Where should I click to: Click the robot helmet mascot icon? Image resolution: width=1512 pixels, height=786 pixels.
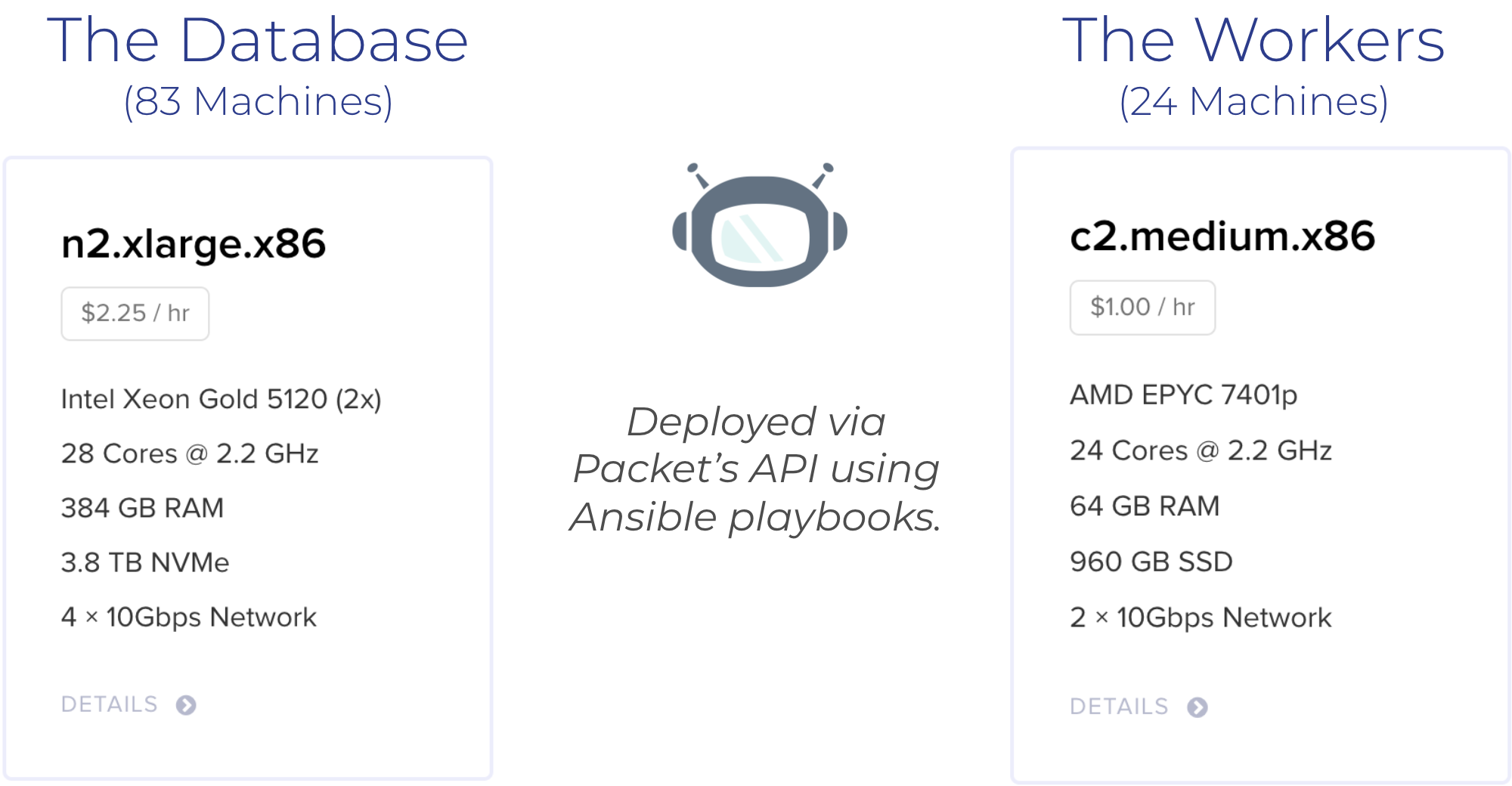760,224
